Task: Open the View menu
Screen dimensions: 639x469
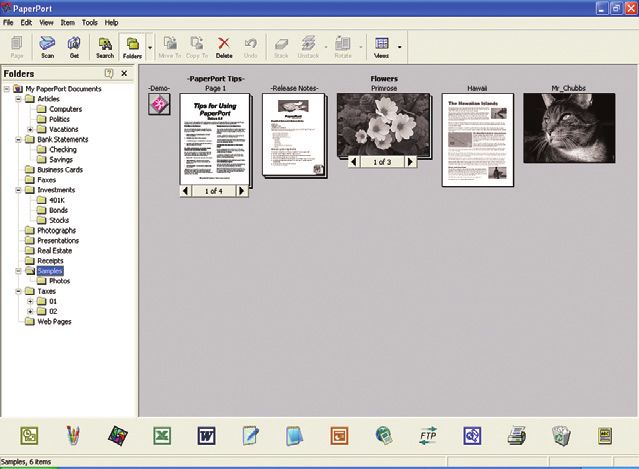Action: pos(46,23)
